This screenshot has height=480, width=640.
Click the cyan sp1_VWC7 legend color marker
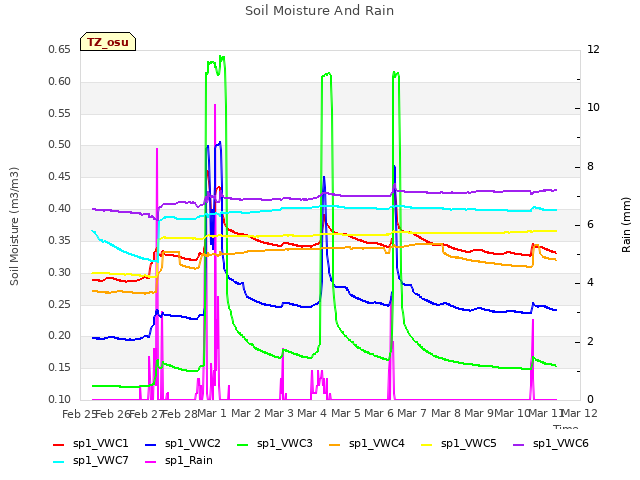(59, 462)
